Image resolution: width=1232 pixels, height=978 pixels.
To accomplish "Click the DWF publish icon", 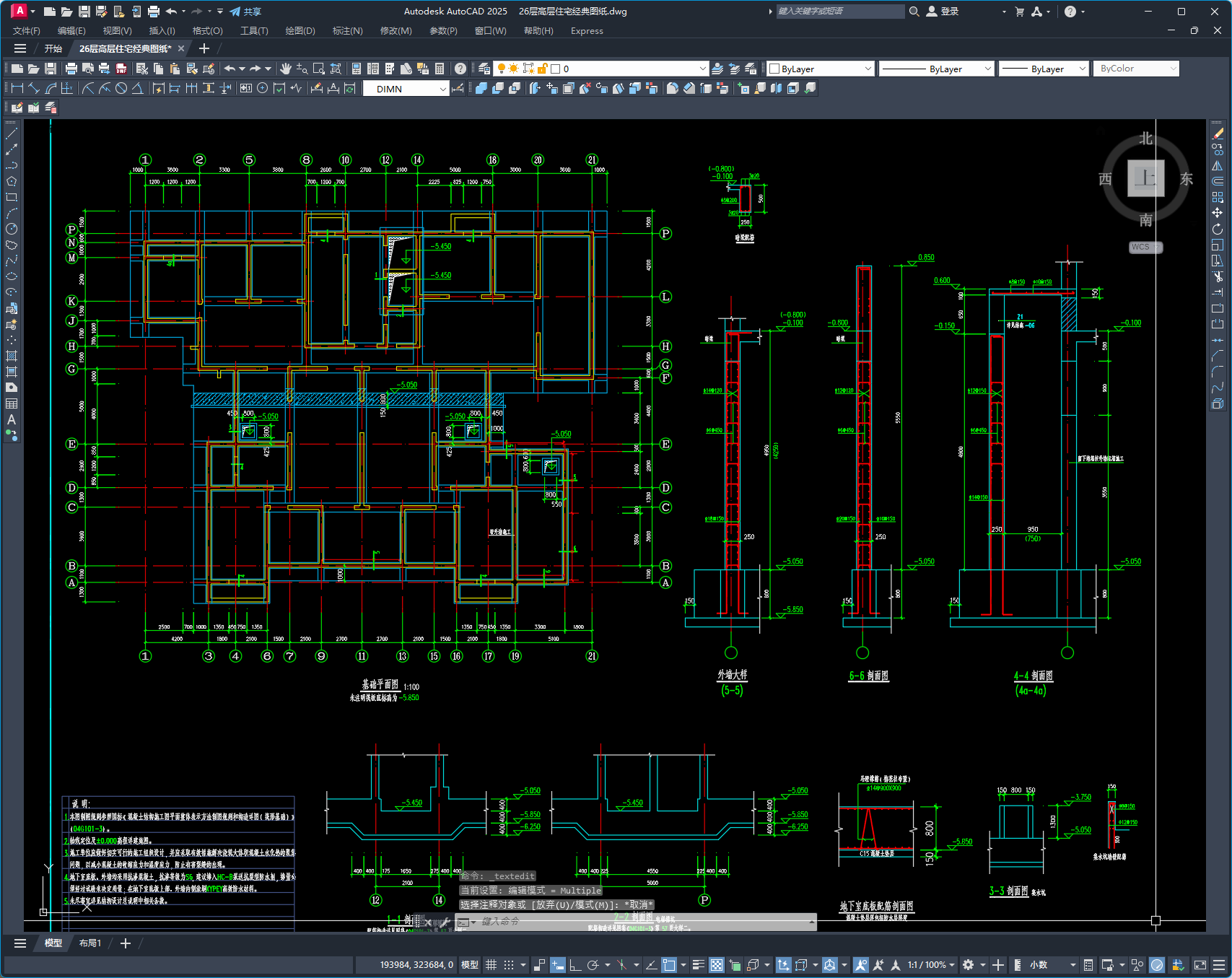I will [x=121, y=69].
